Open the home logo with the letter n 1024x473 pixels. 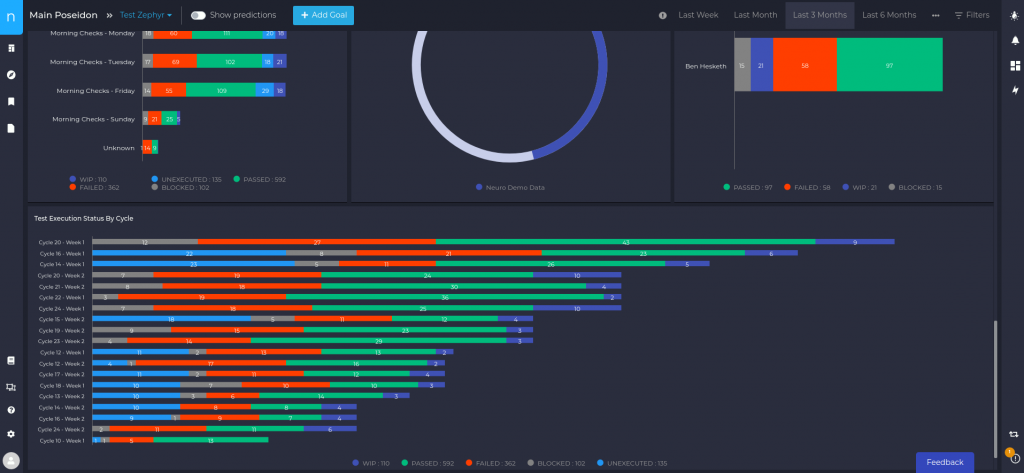point(11,17)
